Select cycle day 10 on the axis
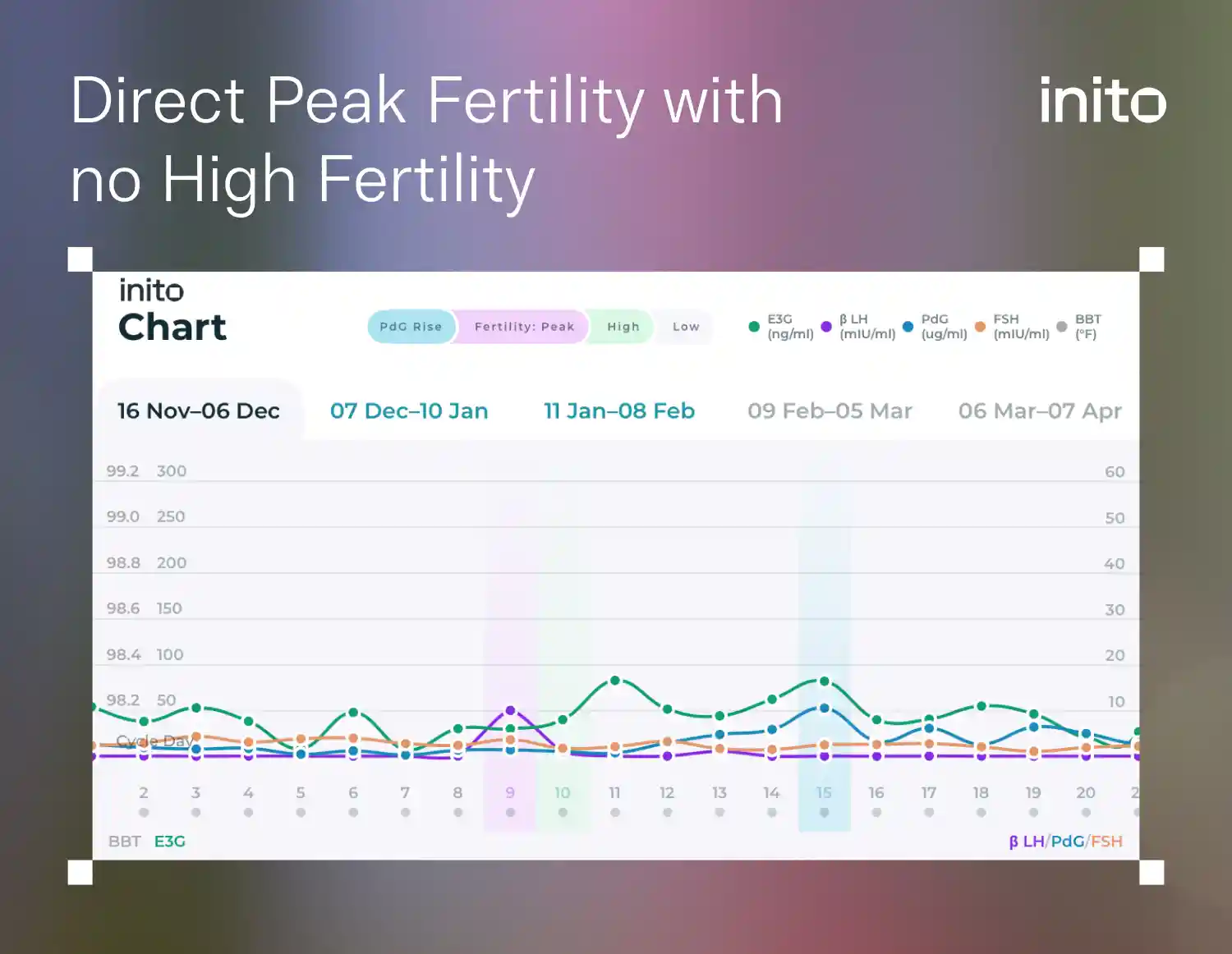 pos(562,792)
